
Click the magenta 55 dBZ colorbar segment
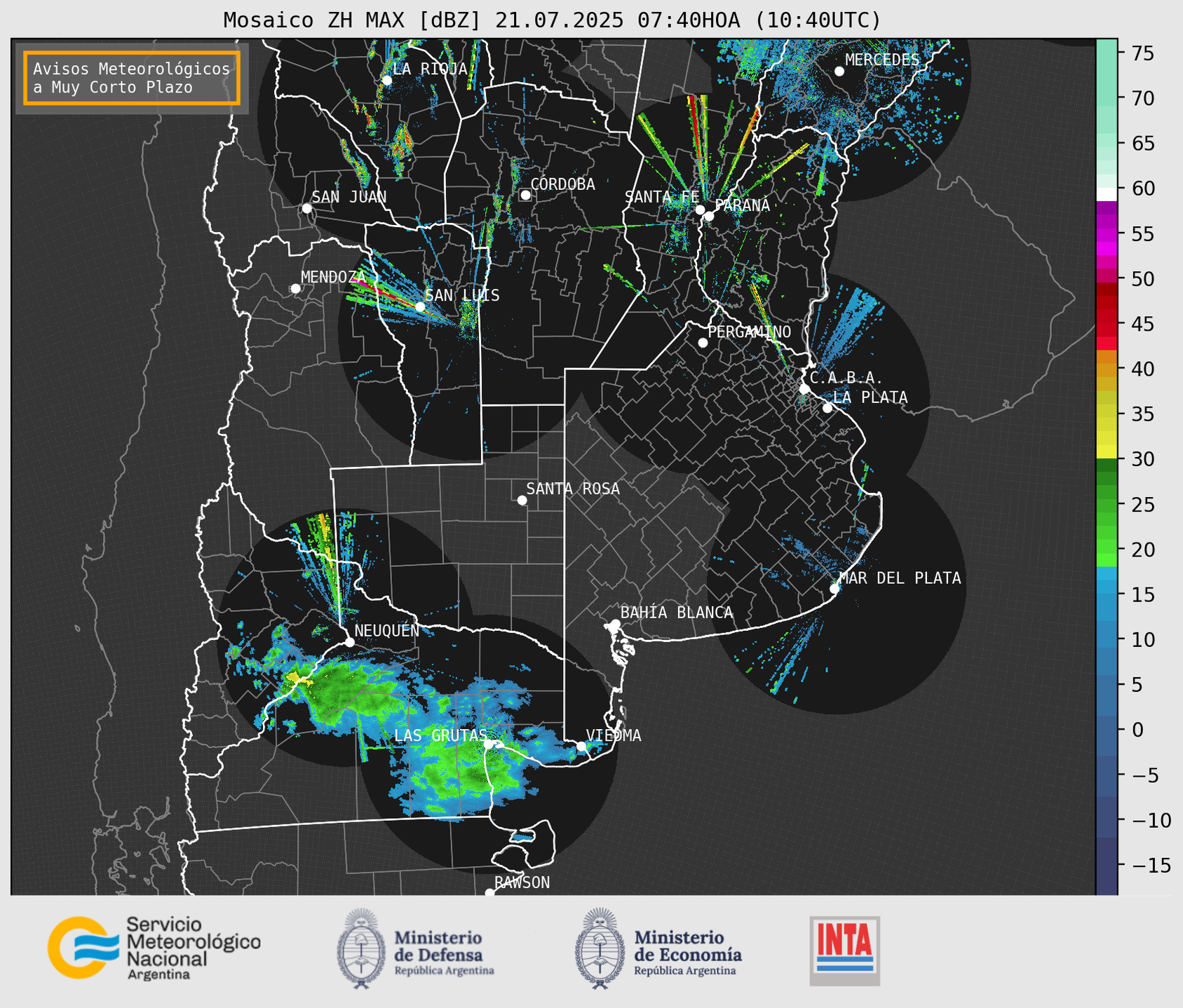pyautogui.click(x=1107, y=234)
